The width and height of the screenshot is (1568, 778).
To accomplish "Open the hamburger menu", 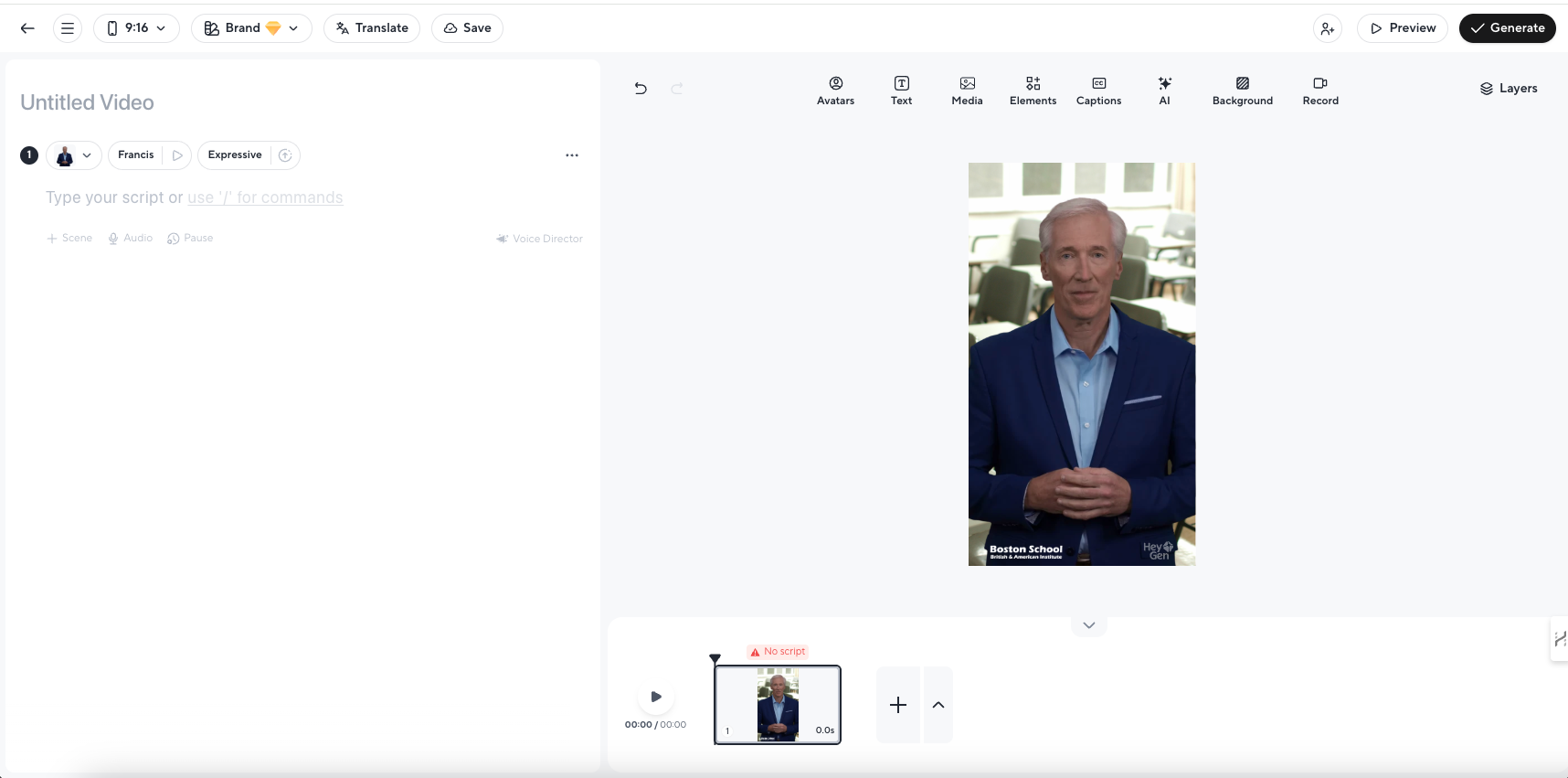I will (68, 28).
